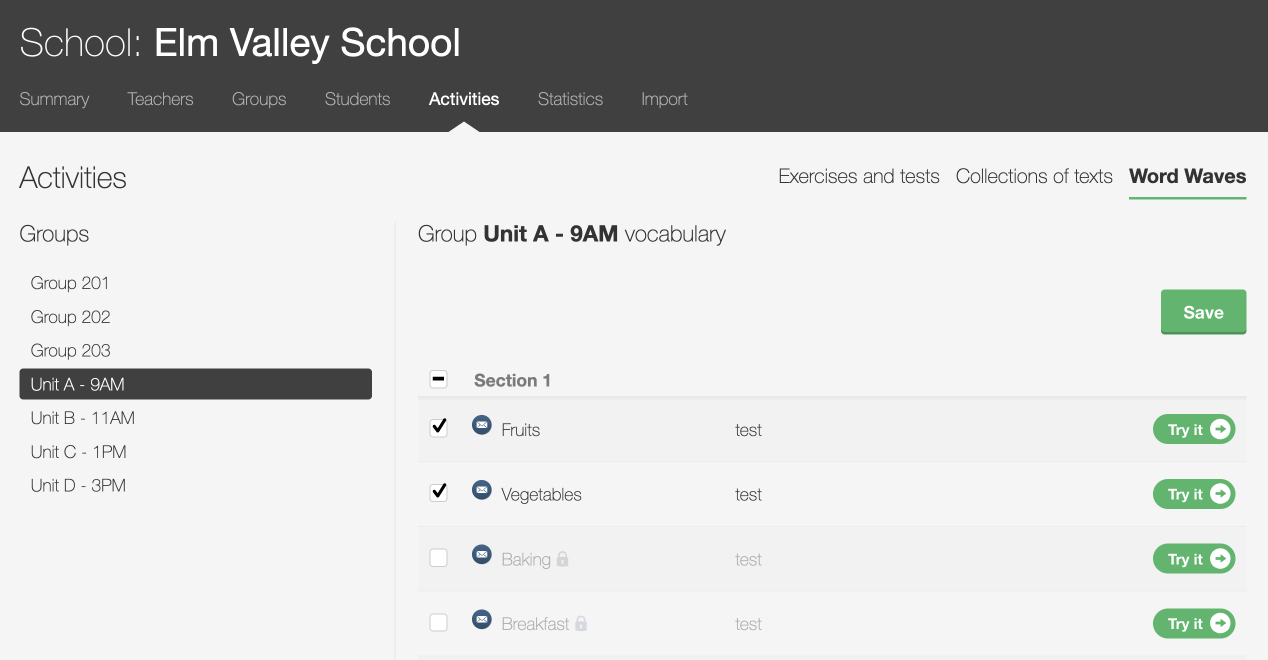Click the lock icon next to Baking
The height and width of the screenshot is (660, 1268).
coord(562,559)
